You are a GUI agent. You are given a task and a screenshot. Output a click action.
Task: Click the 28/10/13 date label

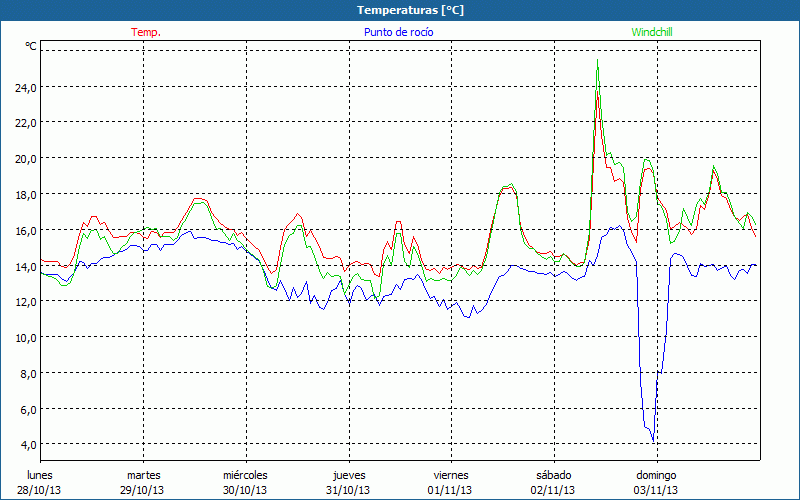coord(40,490)
